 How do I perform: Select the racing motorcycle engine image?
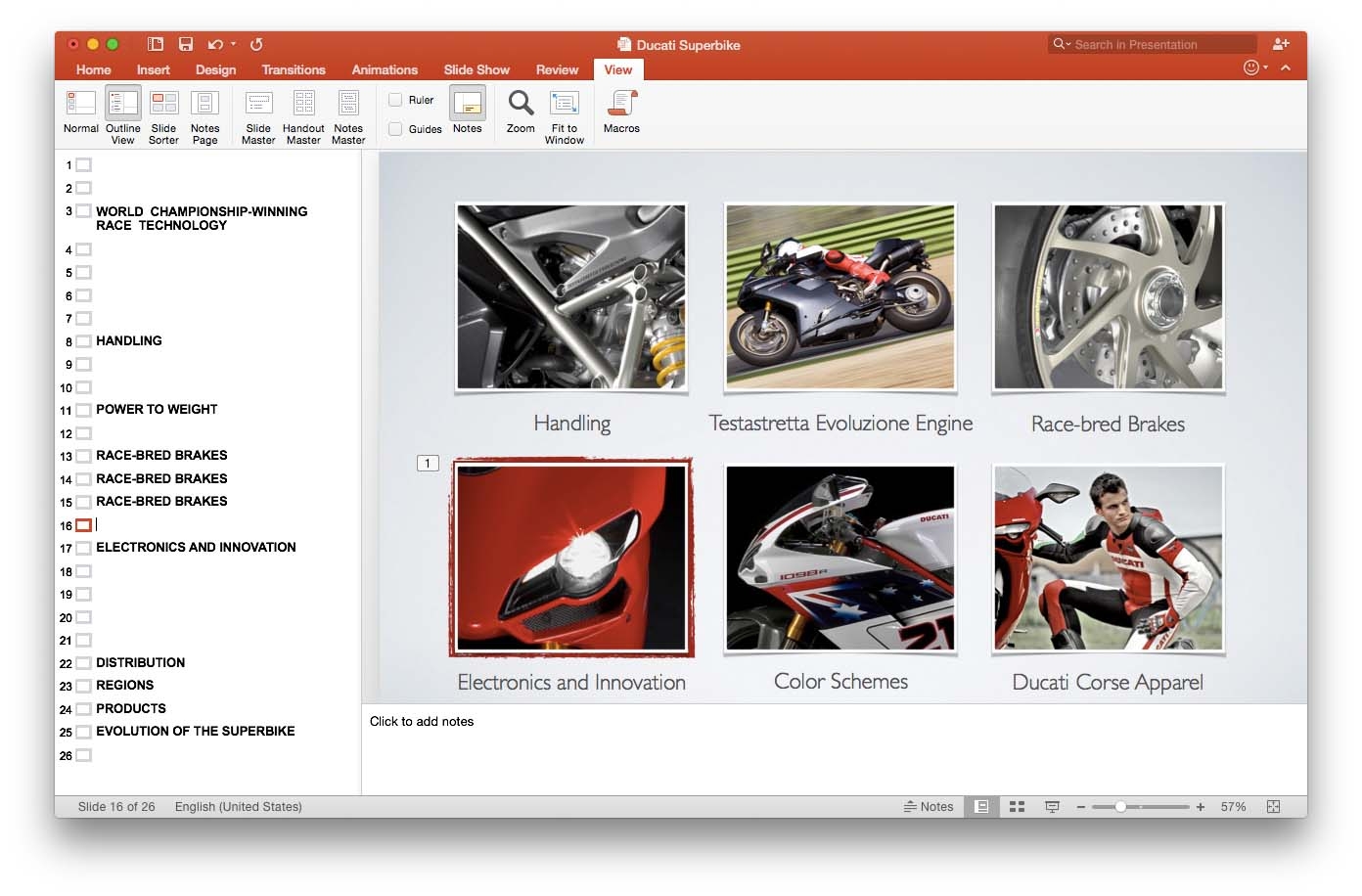840,297
